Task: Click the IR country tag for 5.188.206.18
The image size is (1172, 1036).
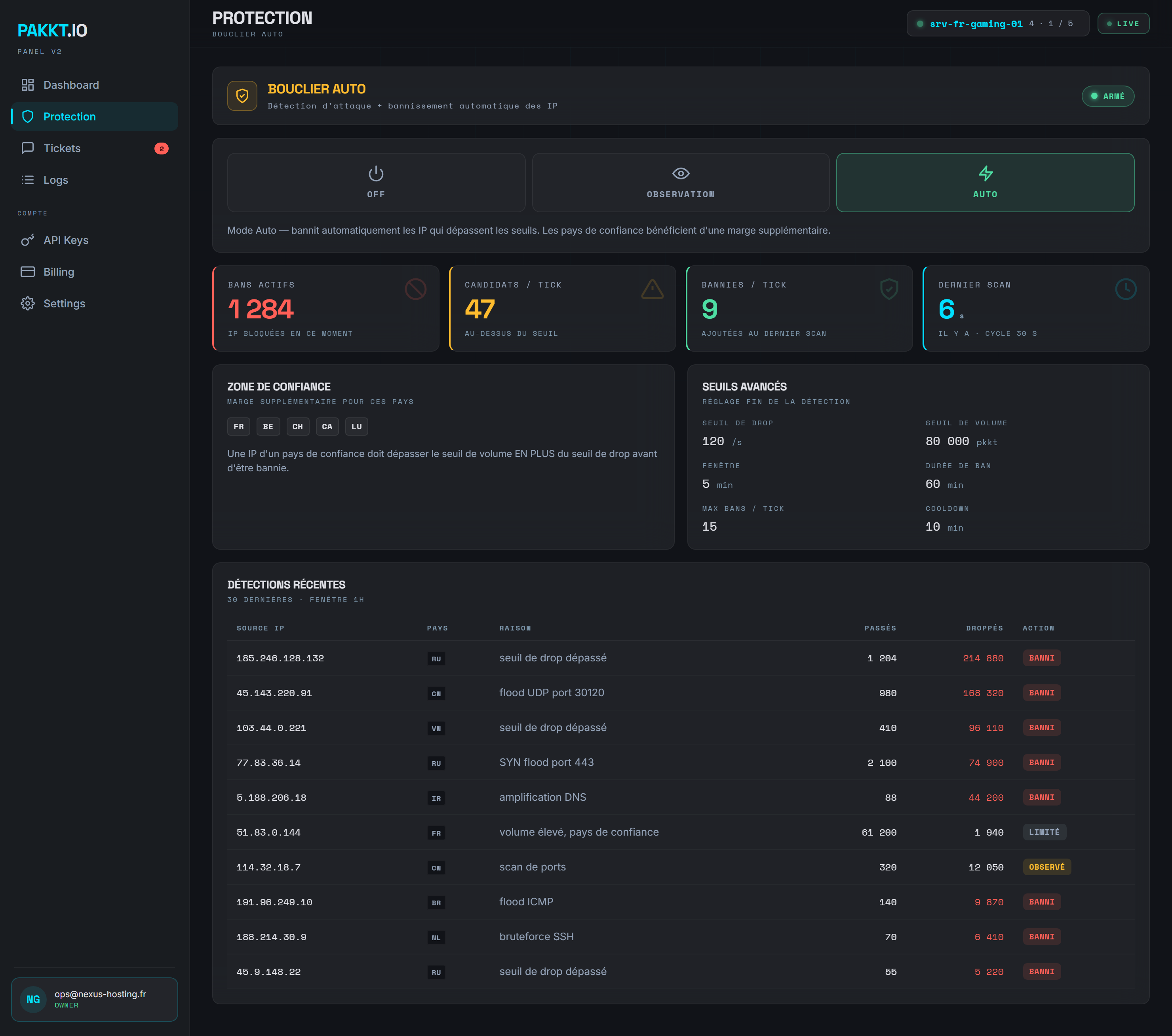Action: (436, 798)
